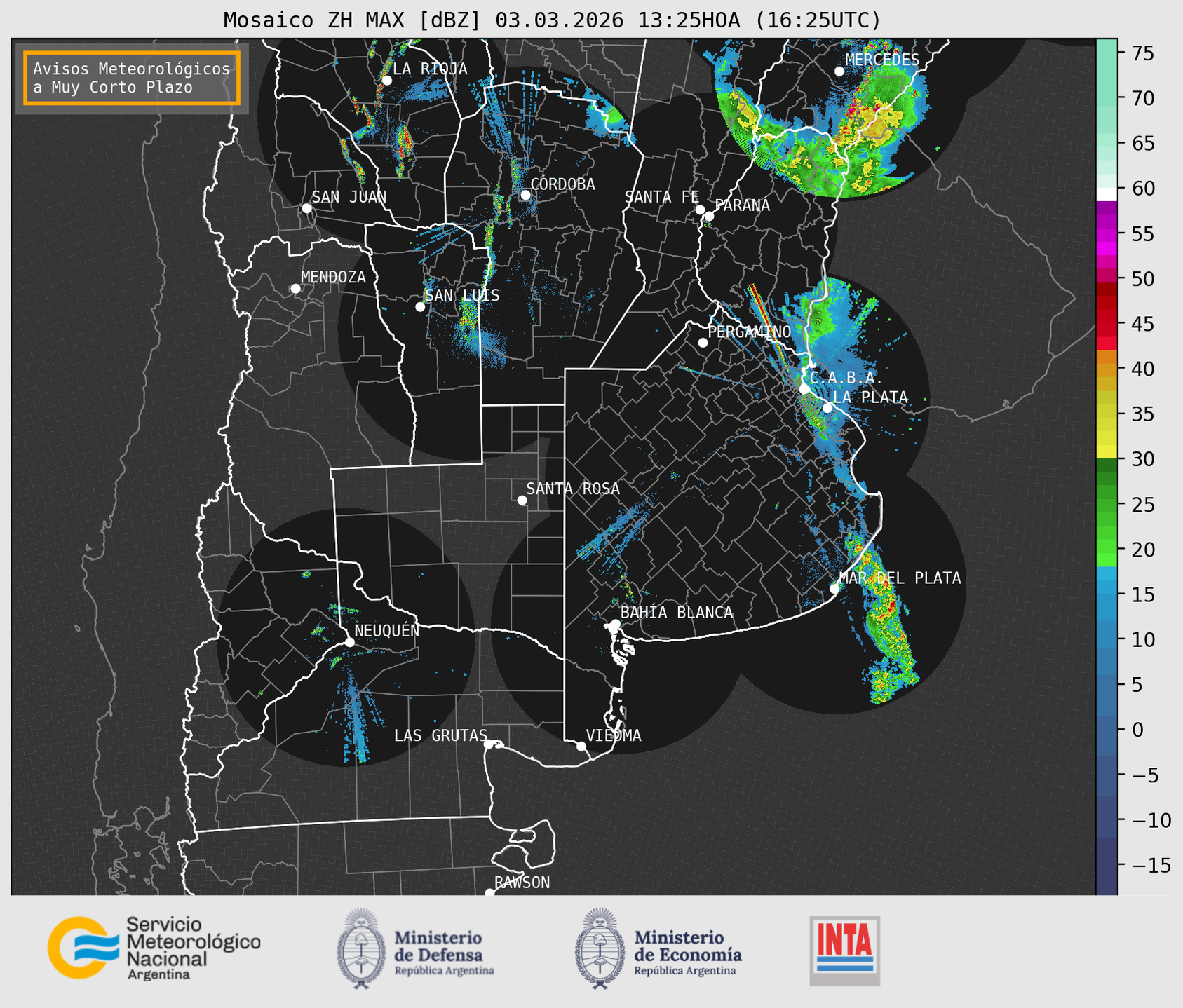This screenshot has width=1183, height=1008.
Task: Click the 40 dBZ orange colorbar segment
Action: (x=1107, y=369)
